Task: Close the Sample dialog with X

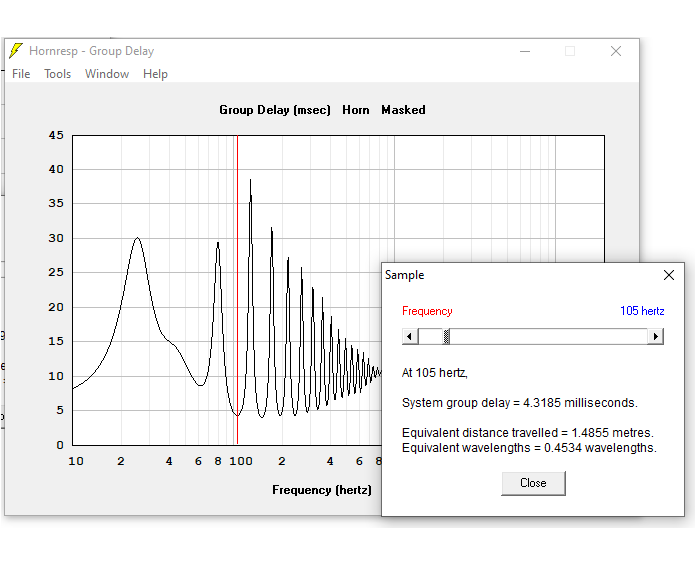Action: pos(668,275)
